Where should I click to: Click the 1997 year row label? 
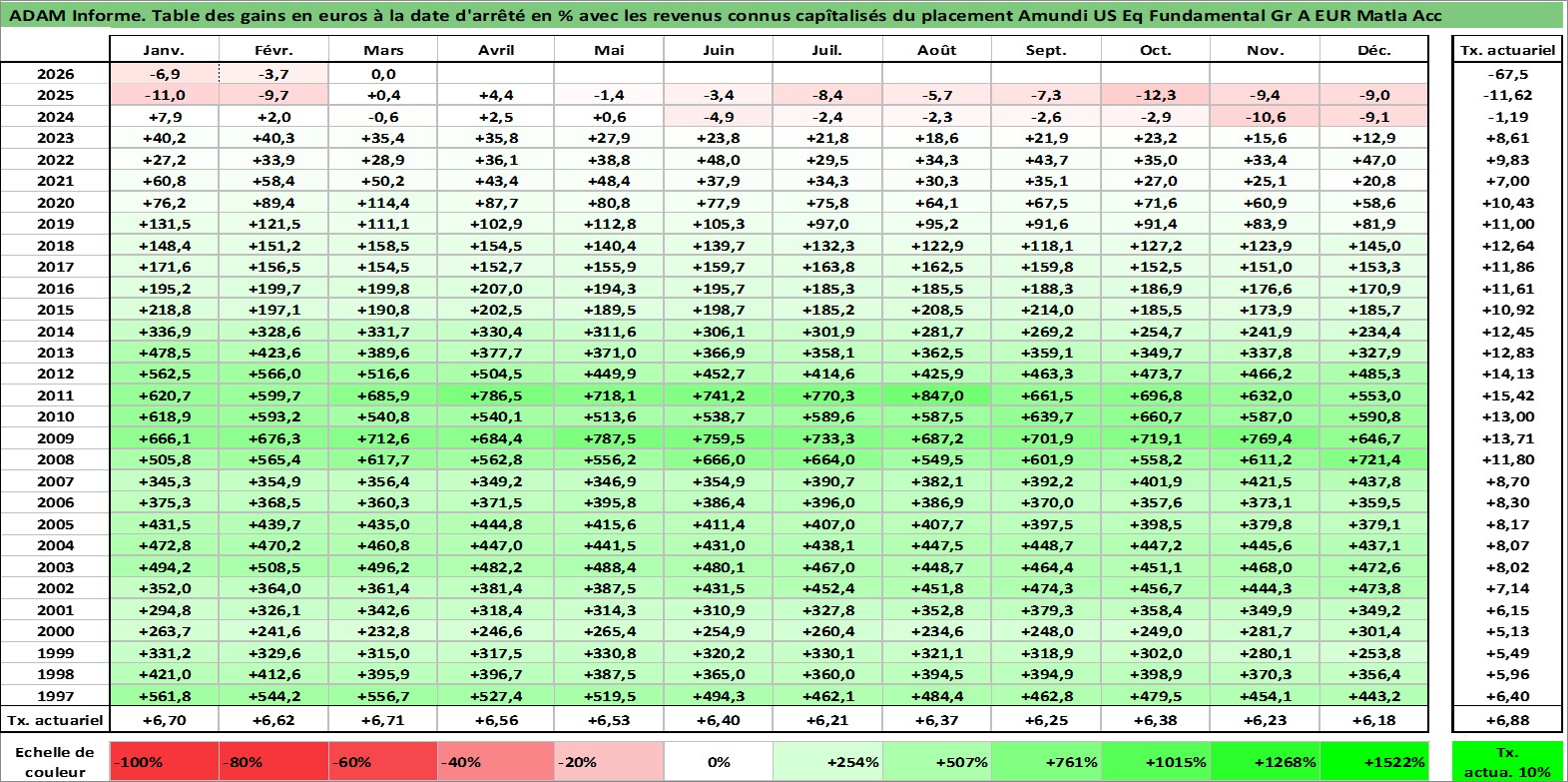point(55,696)
